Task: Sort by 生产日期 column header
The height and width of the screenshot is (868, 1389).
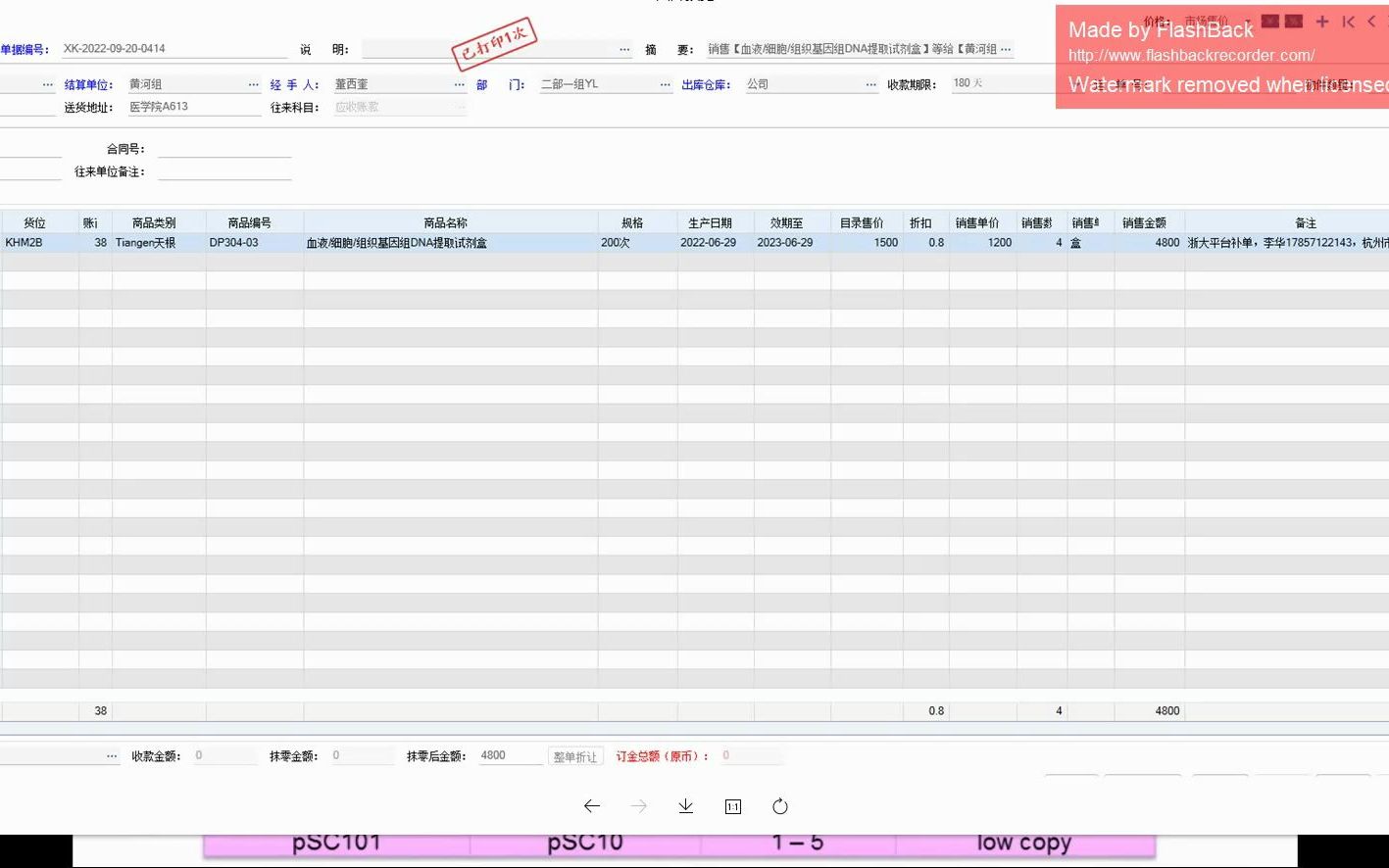Action: tap(716, 223)
